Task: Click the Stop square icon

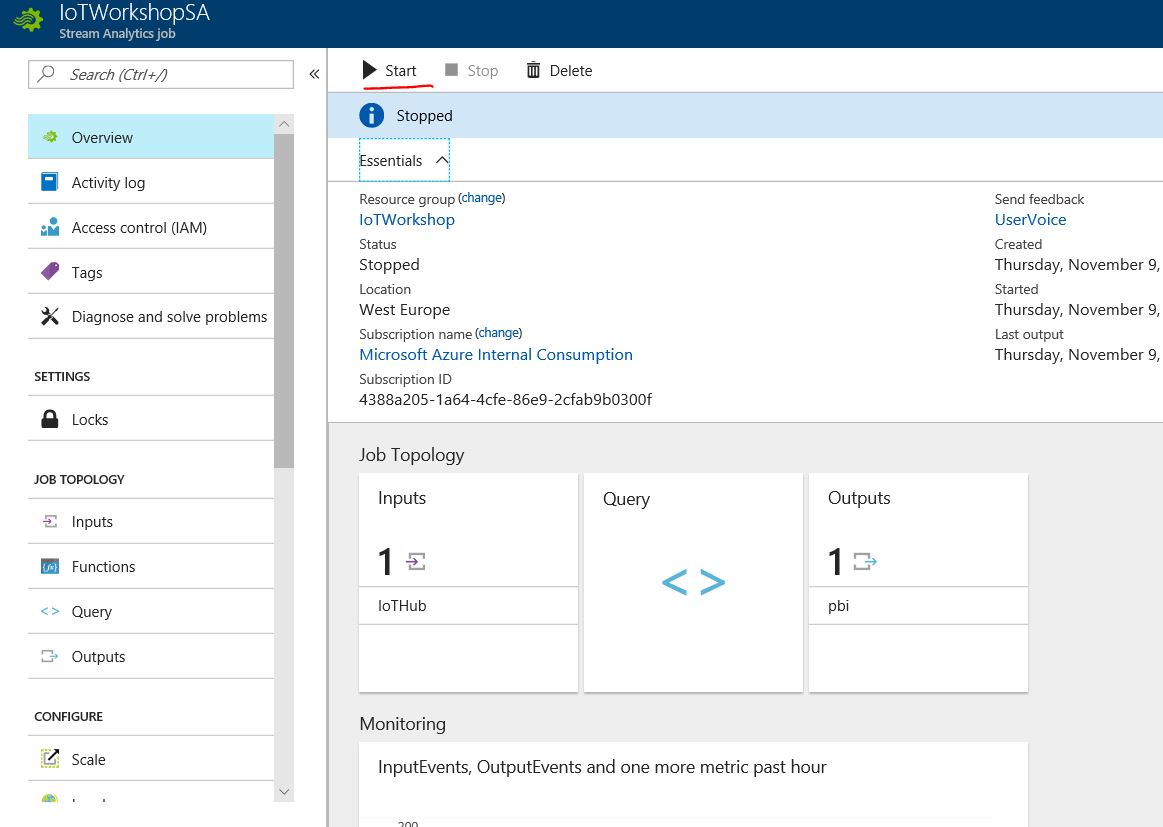Action: pyautogui.click(x=451, y=70)
